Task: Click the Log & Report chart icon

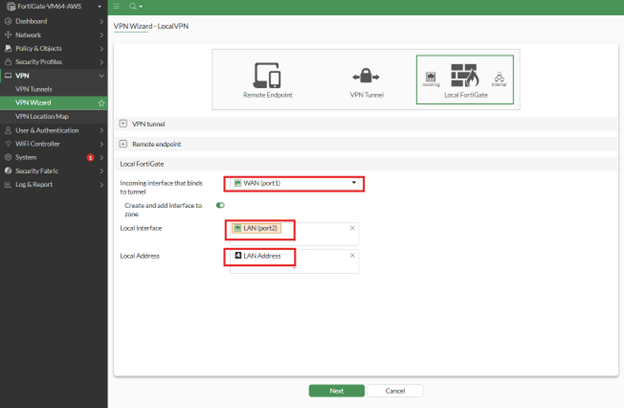Action: (x=8, y=184)
